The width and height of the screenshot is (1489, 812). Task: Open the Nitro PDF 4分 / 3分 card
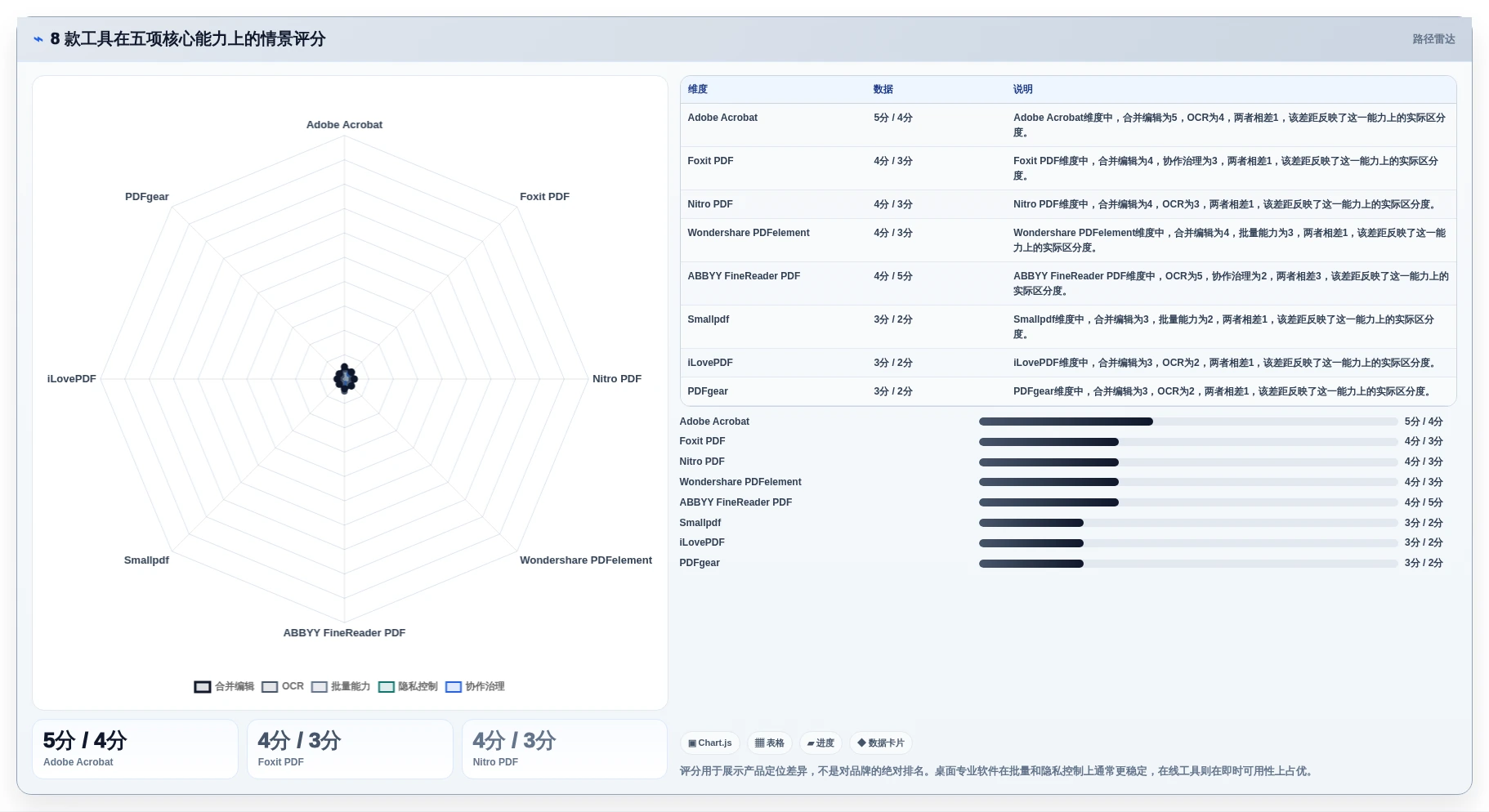point(565,749)
